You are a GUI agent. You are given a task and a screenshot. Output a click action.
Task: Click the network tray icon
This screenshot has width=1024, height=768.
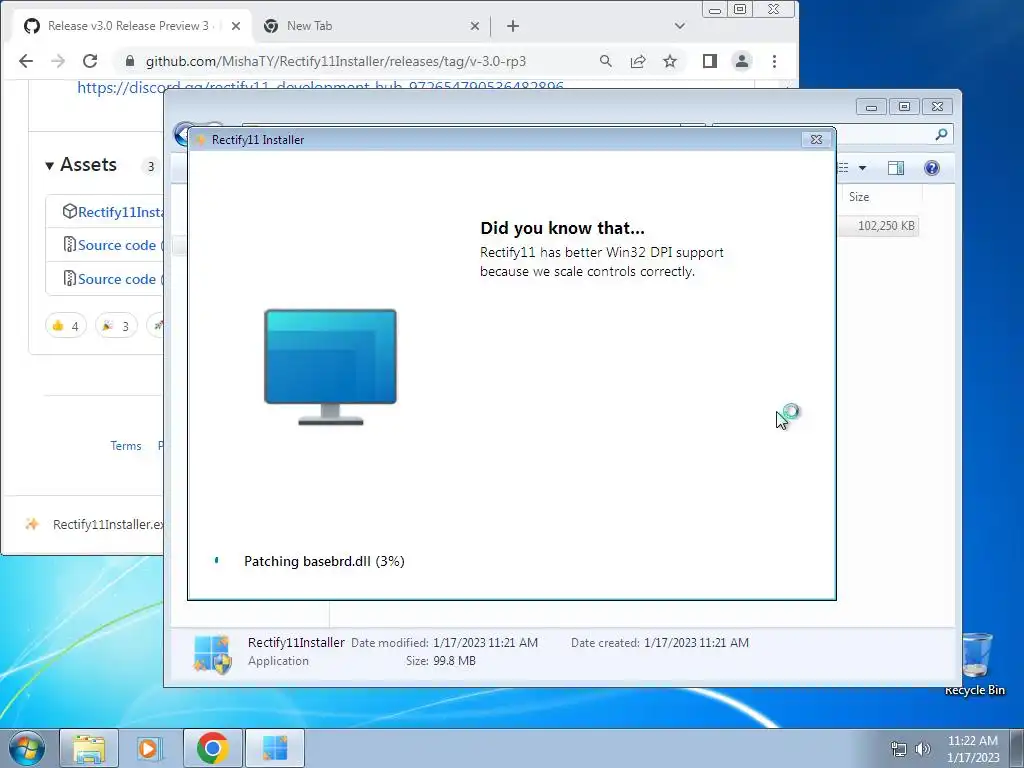(899, 749)
